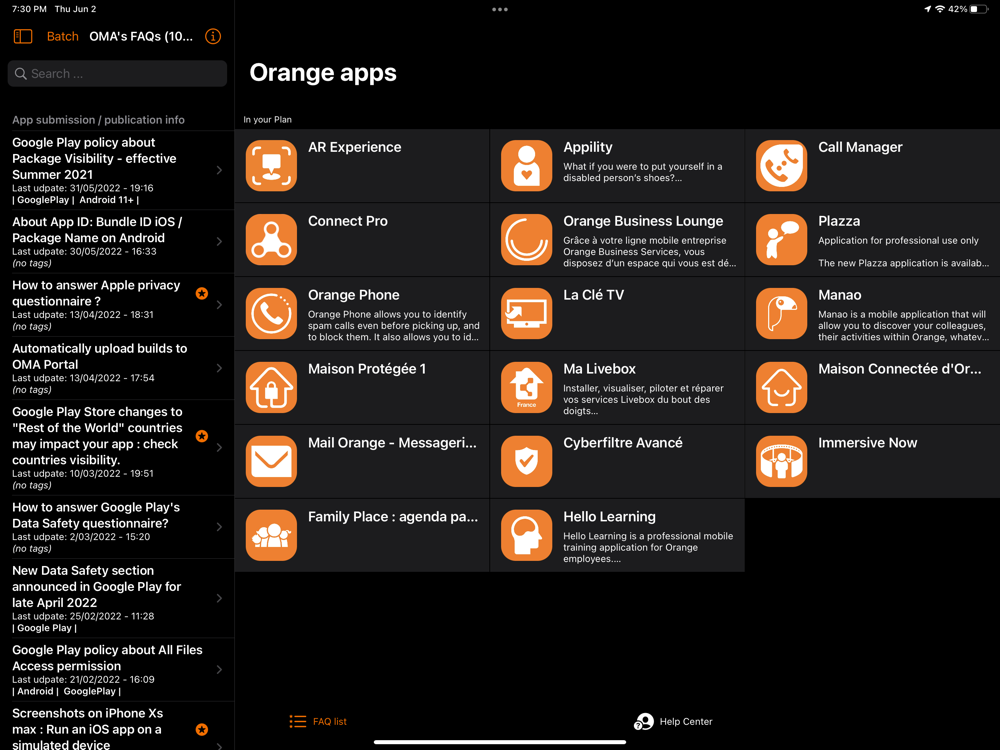
Task: Open About App ID Bundle ID FAQ title
Action: click(x=97, y=230)
